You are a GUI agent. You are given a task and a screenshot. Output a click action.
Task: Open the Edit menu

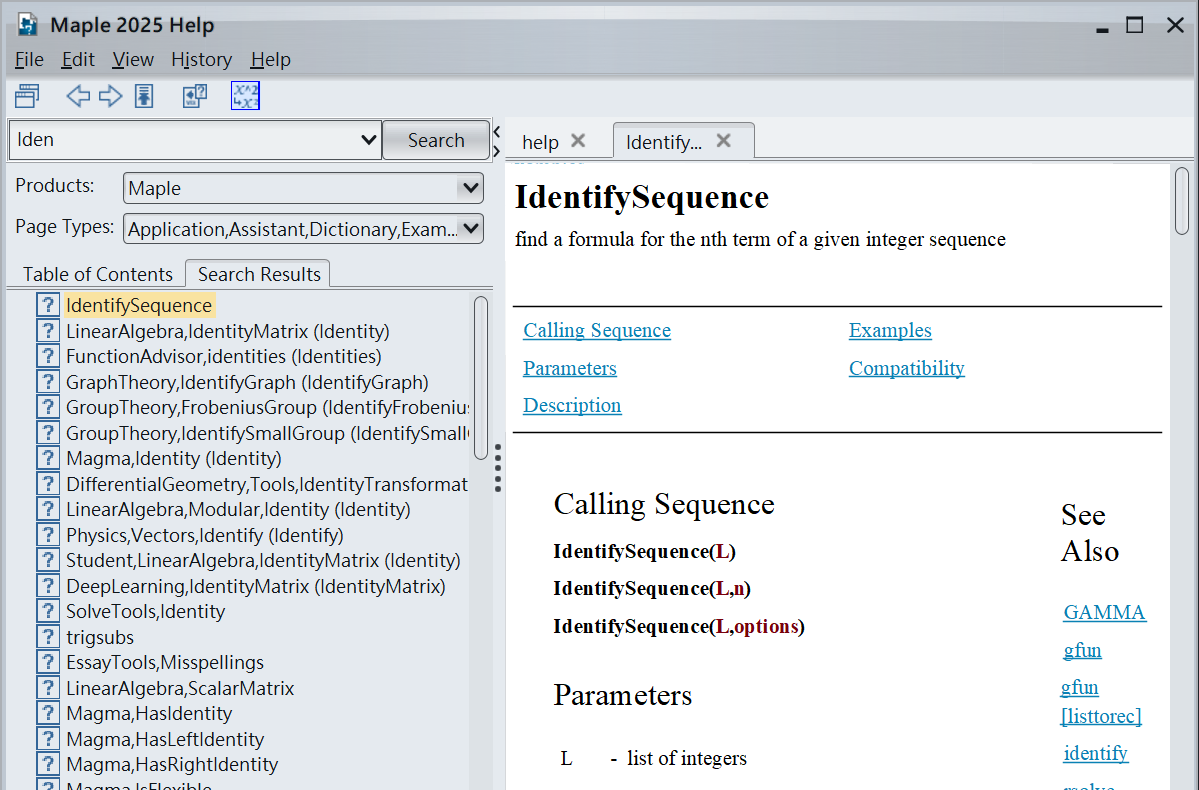pos(78,60)
